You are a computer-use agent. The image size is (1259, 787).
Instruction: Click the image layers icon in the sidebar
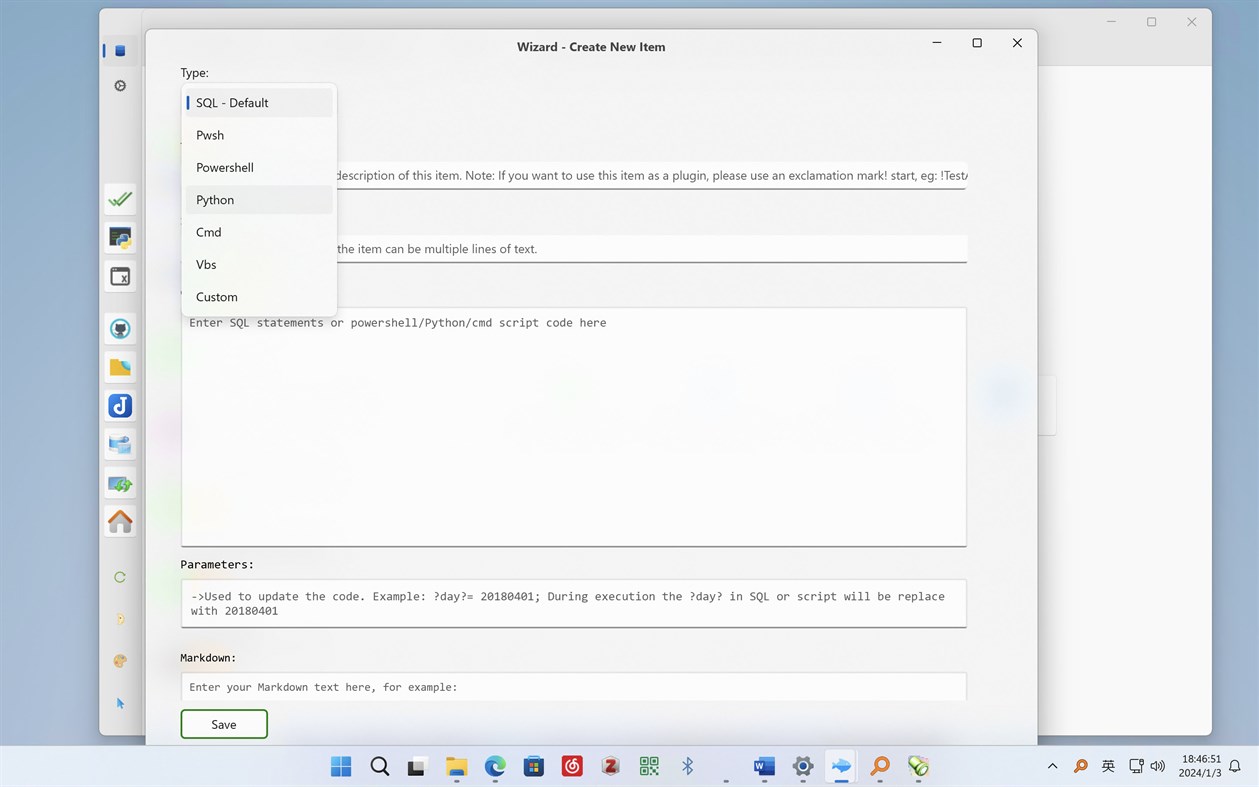click(x=120, y=444)
